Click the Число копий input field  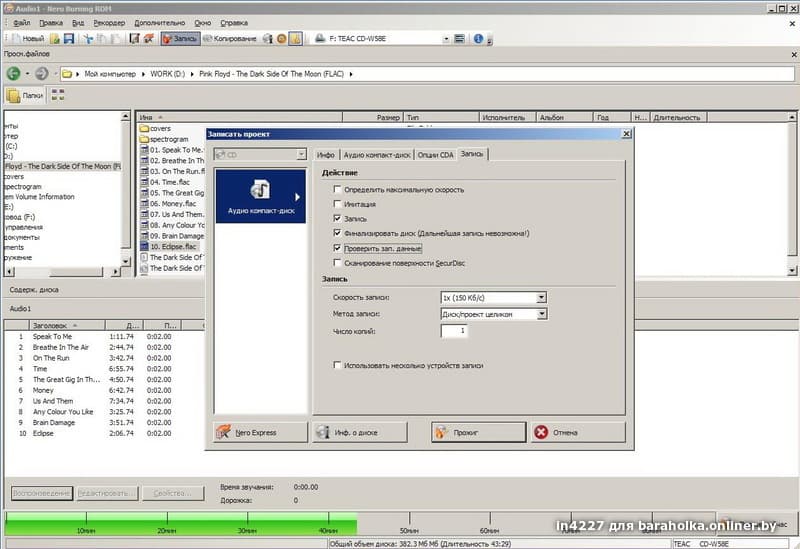[454, 331]
